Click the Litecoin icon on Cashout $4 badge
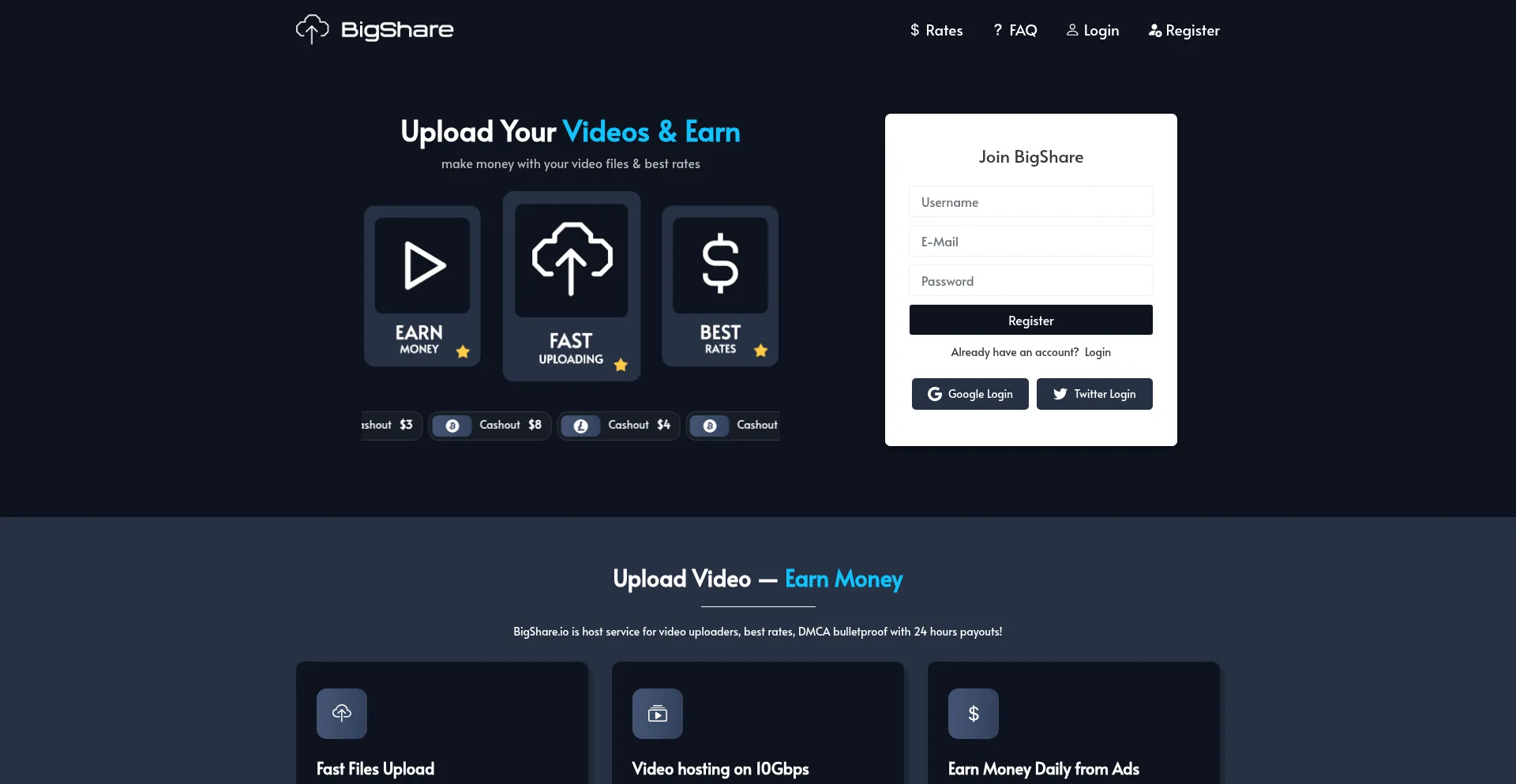Viewport: 1516px width, 784px height. click(580, 426)
